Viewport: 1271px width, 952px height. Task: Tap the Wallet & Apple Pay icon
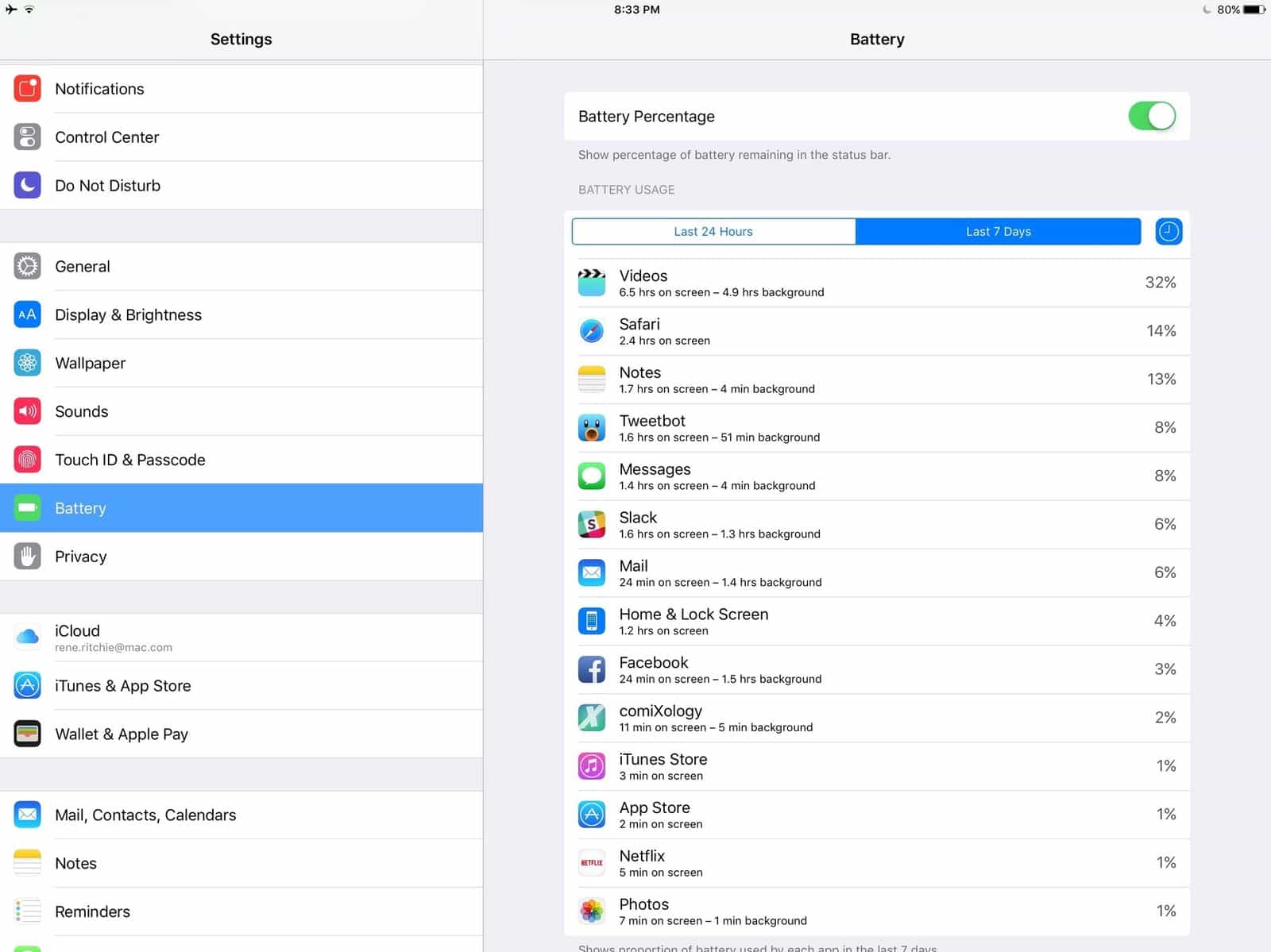pyautogui.click(x=28, y=734)
